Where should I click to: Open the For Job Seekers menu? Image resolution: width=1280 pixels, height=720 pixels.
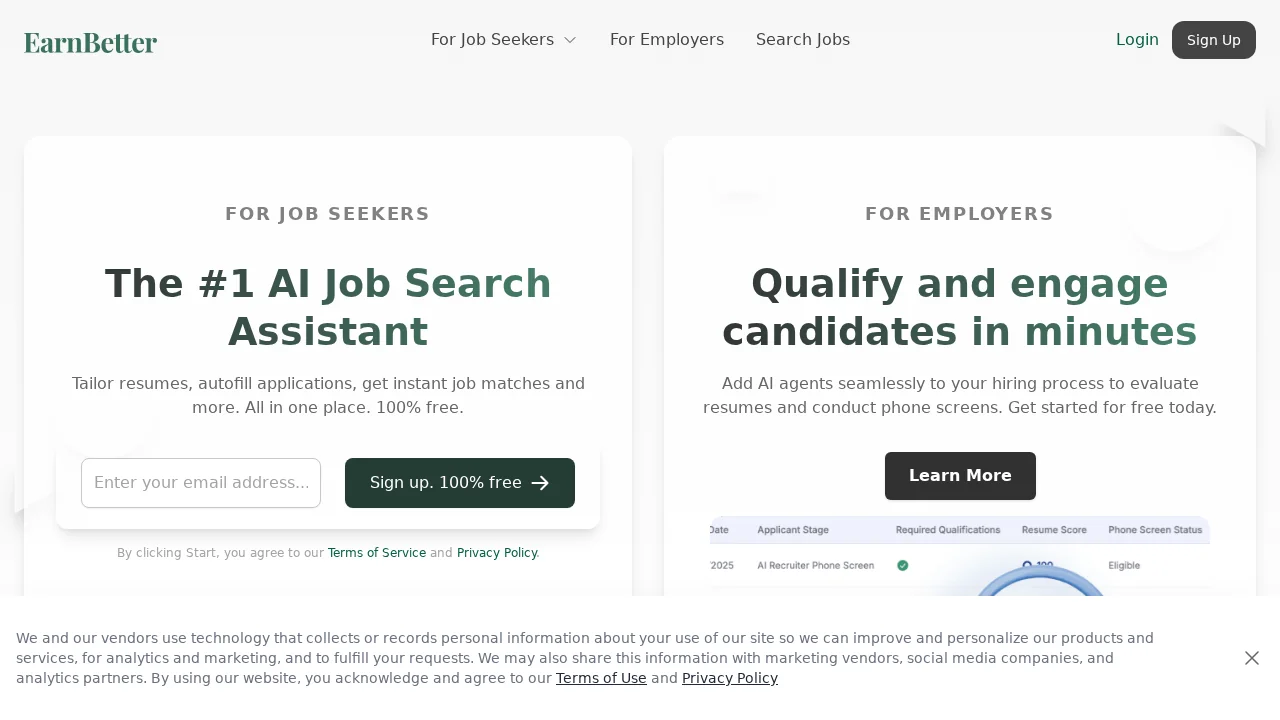click(492, 40)
